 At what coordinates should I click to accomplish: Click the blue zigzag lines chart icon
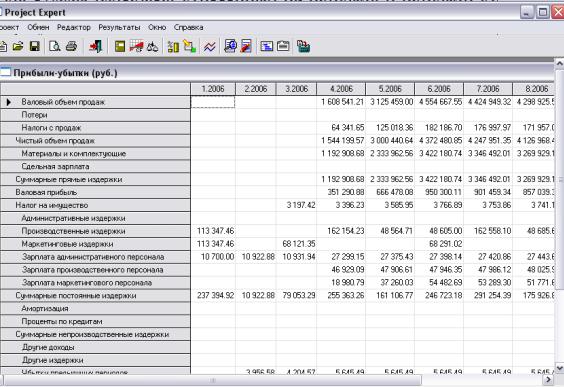[x=210, y=46]
